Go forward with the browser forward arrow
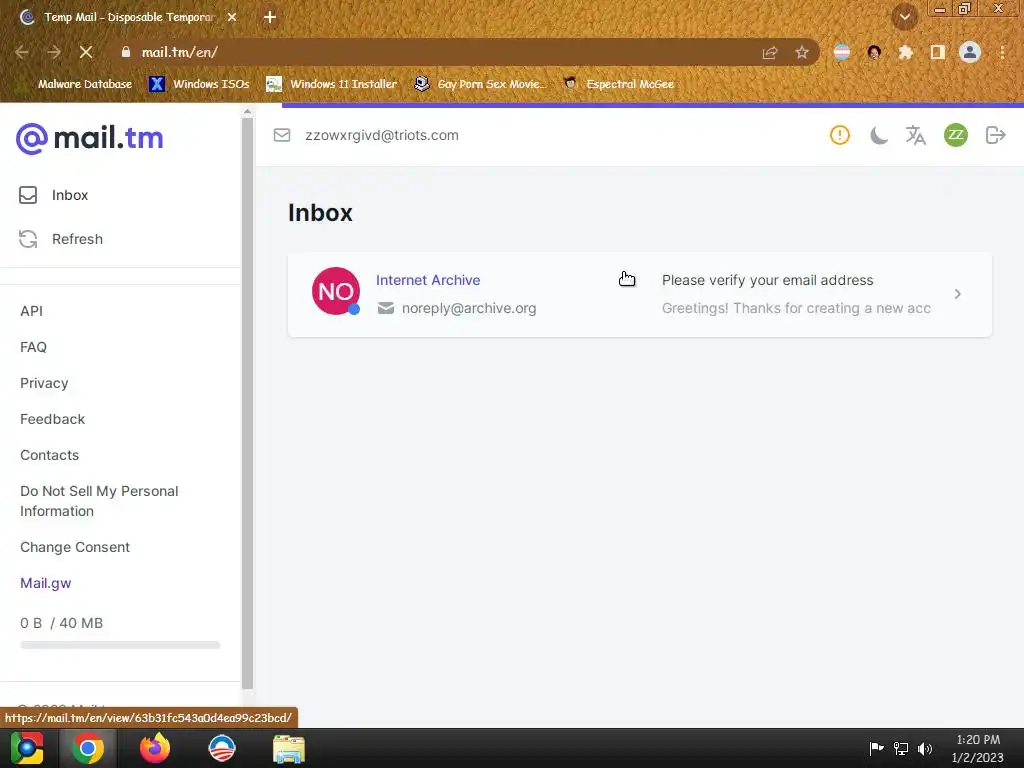Viewport: 1024px width, 768px height. 54,52
